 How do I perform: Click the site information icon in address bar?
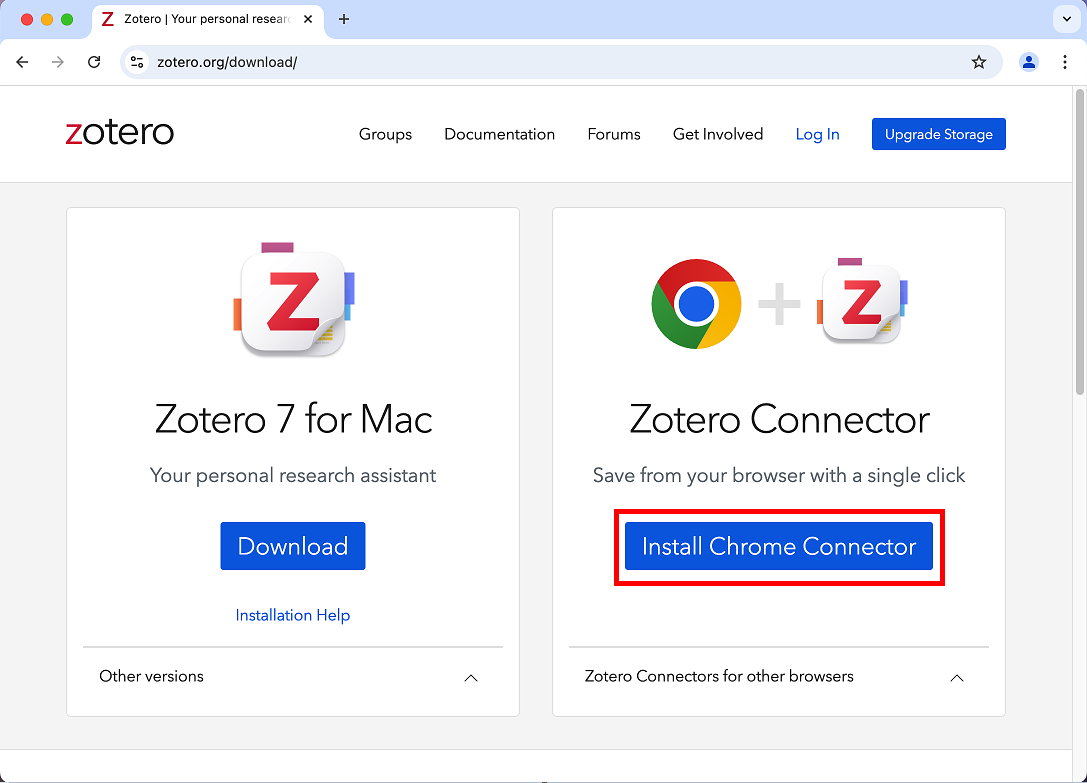[138, 62]
